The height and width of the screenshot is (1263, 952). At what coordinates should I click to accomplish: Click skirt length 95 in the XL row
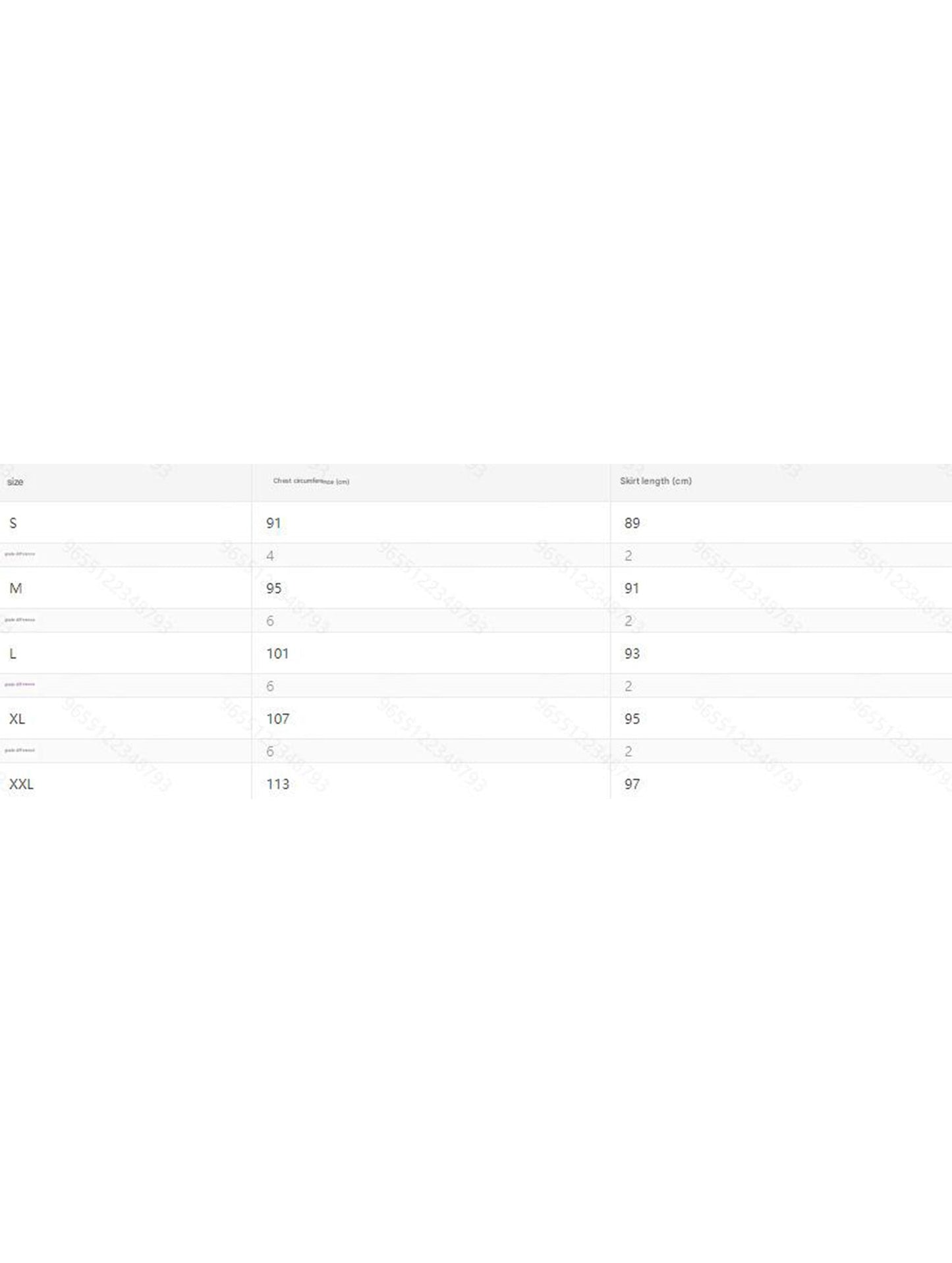(x=632, y=719)
